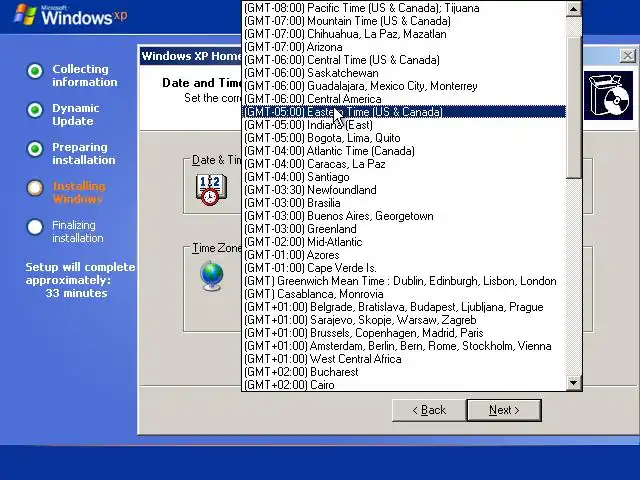640x480 pixels.
Task: Go to the Next setup page
Action: click(x=504, y=410)
